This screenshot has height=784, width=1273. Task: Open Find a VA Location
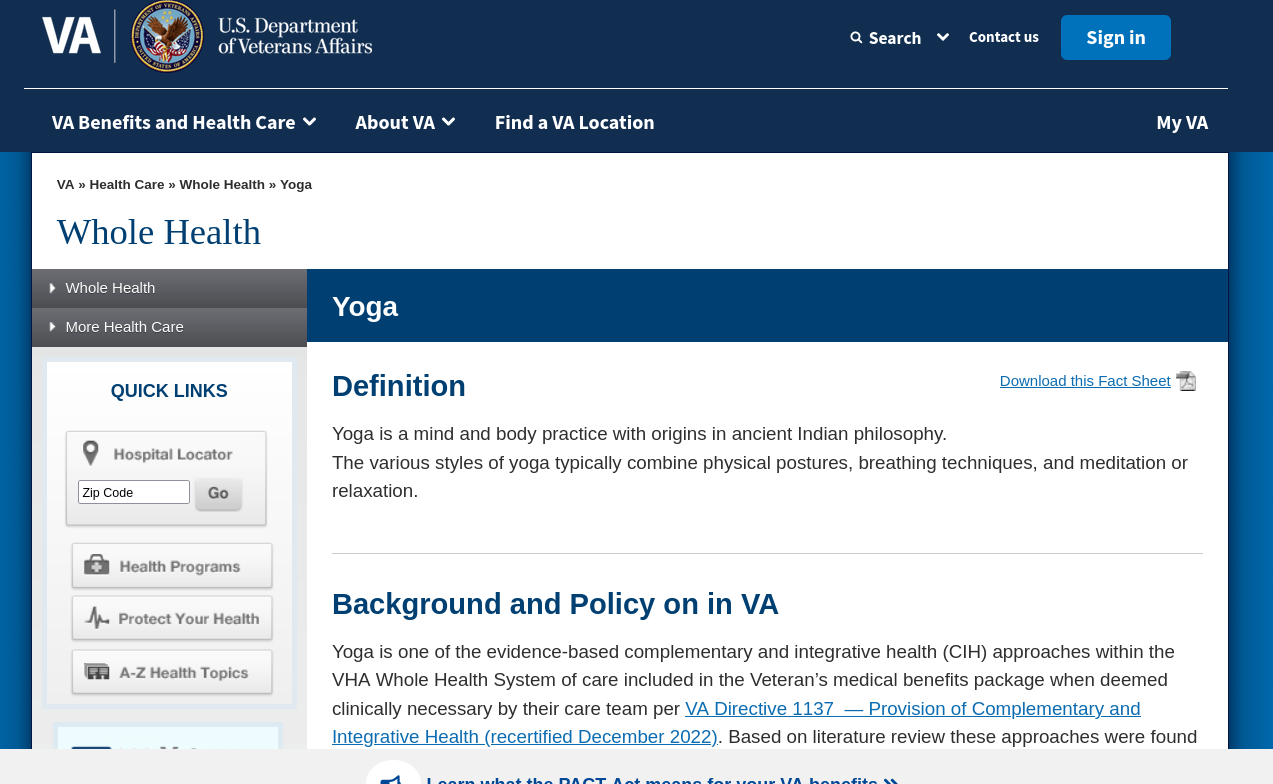(x=574, y=122)
